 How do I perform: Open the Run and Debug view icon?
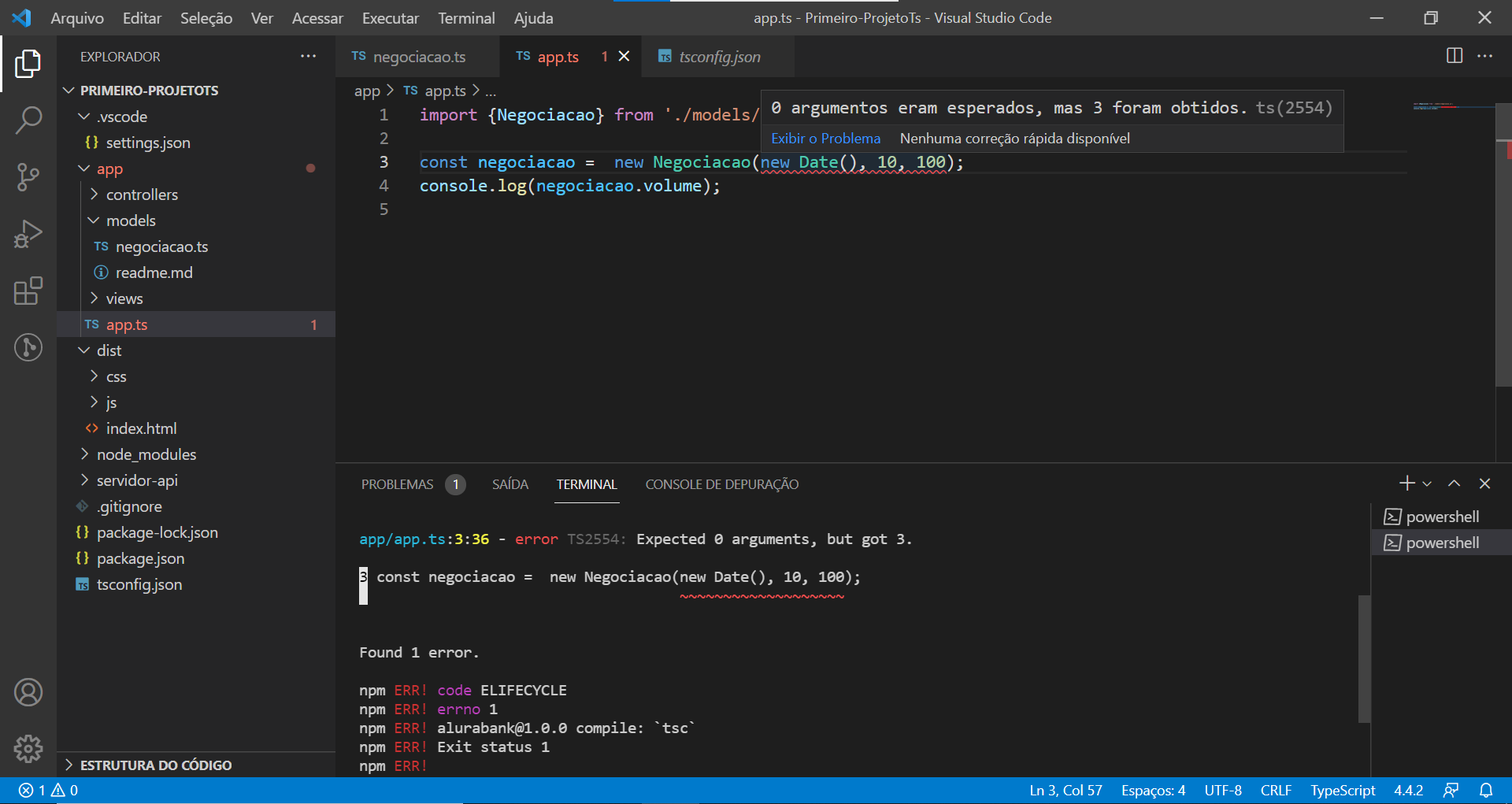point(28,234)
